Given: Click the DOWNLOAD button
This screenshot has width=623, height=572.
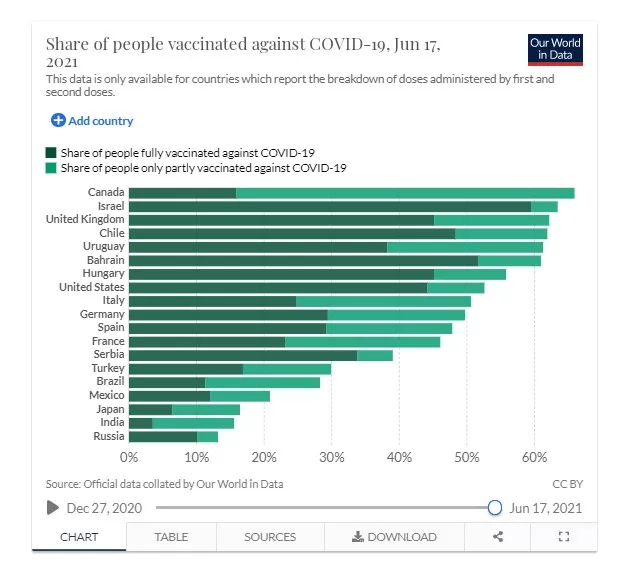Looking at the screenshot, I should pyautogui.click(x=394, y=537).
